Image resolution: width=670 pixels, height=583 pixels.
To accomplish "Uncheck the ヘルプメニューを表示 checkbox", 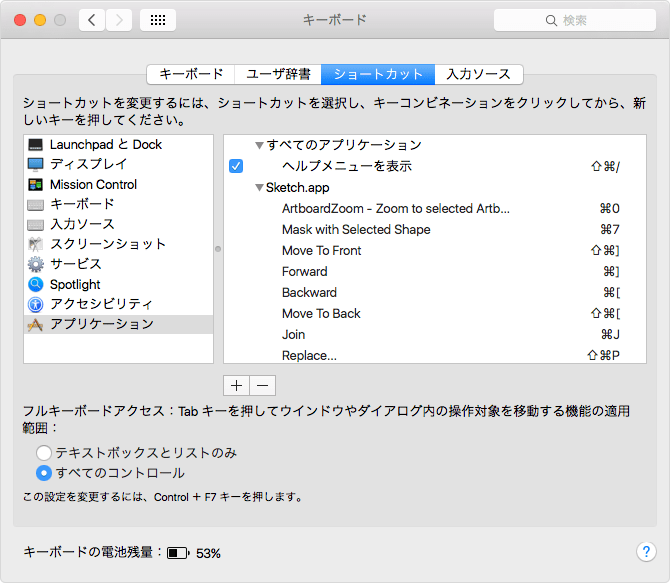I will pos(236,166).
